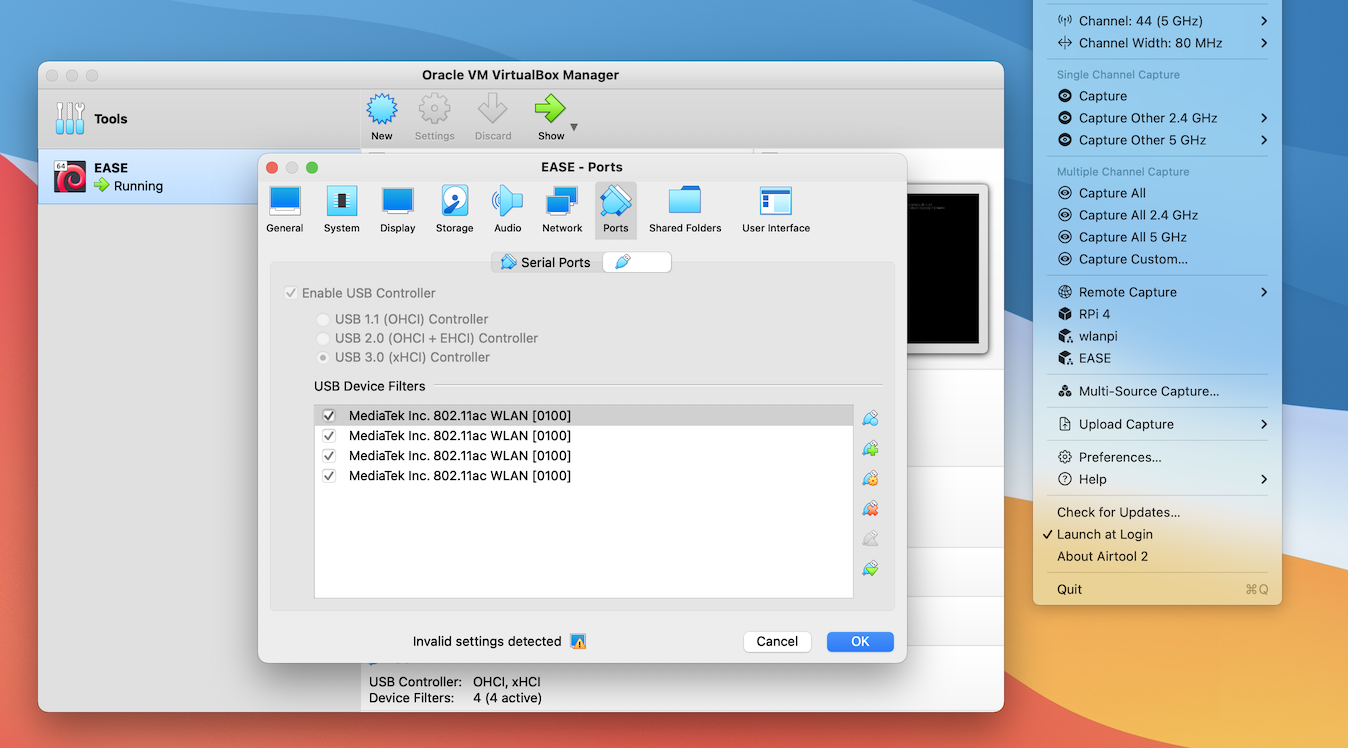Add an empty USB filter
This screenshot has width=1348, height=748.
pyautogui.click(x=870, y=418)
